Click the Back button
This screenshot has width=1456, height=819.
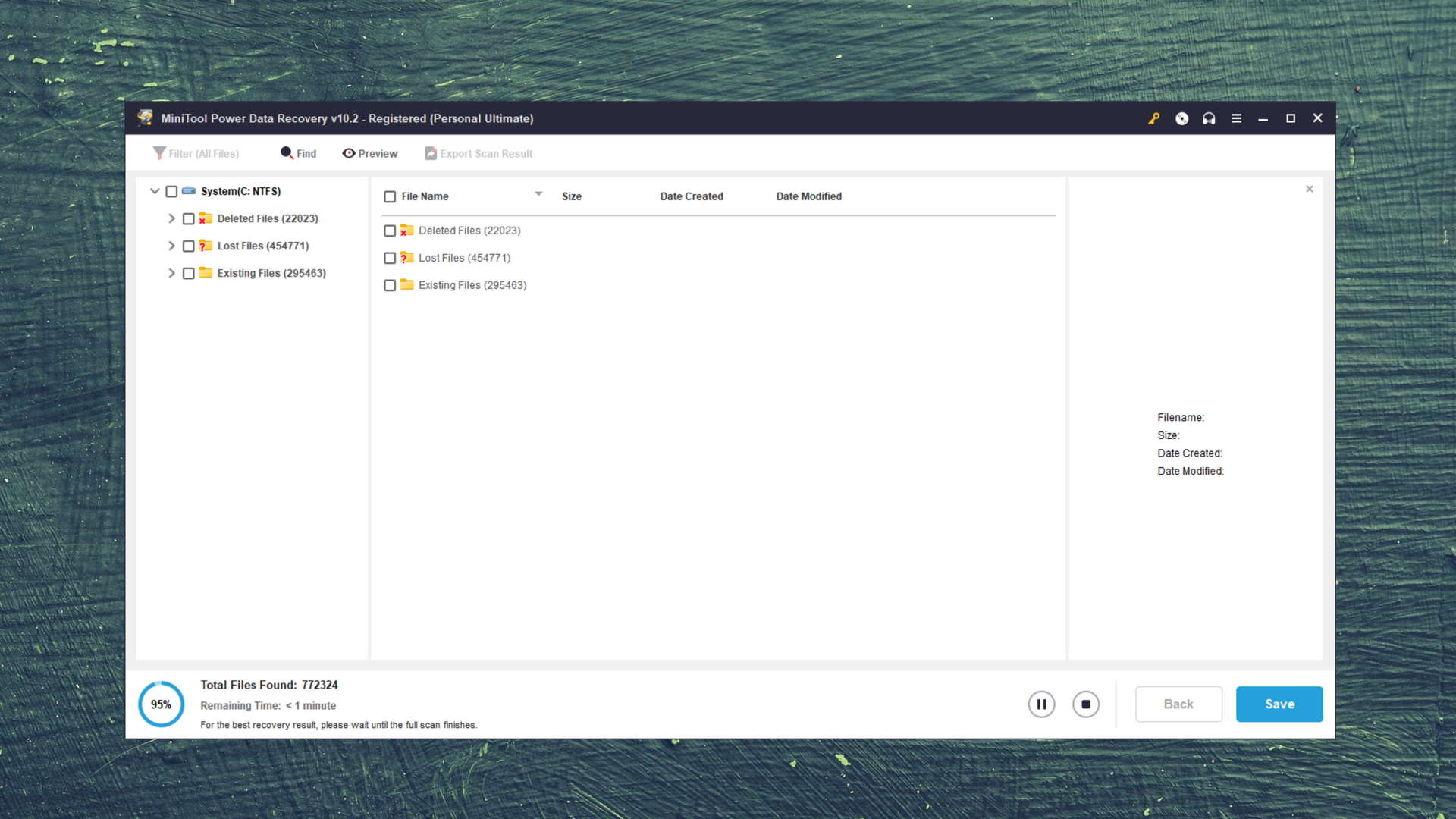tap(1178, 704)
